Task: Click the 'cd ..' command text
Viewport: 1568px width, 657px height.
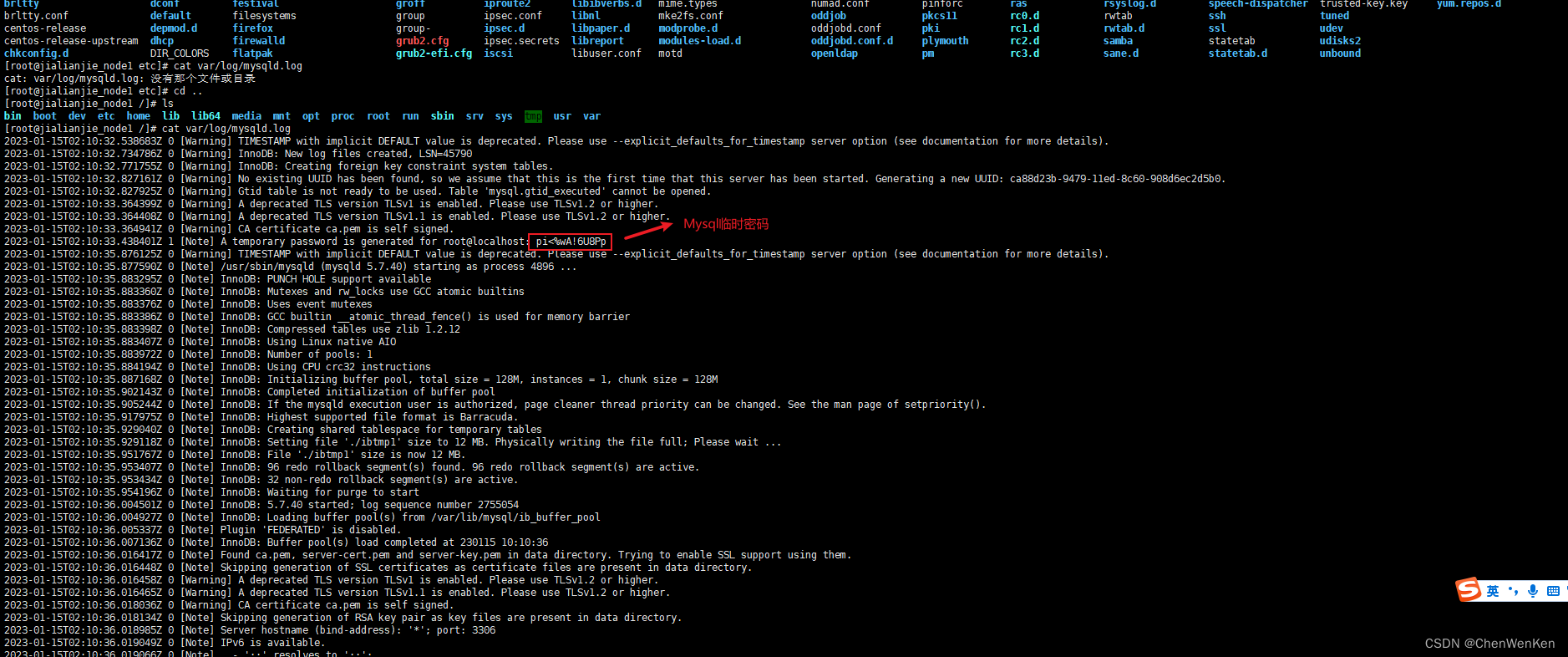Action: tap(188, 91)
